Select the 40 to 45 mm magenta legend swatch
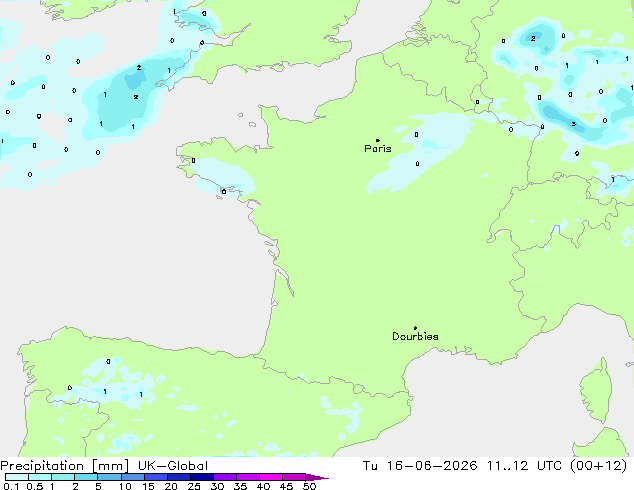The width and height of the screenshot is (634, 490). (x=271, y=477)
